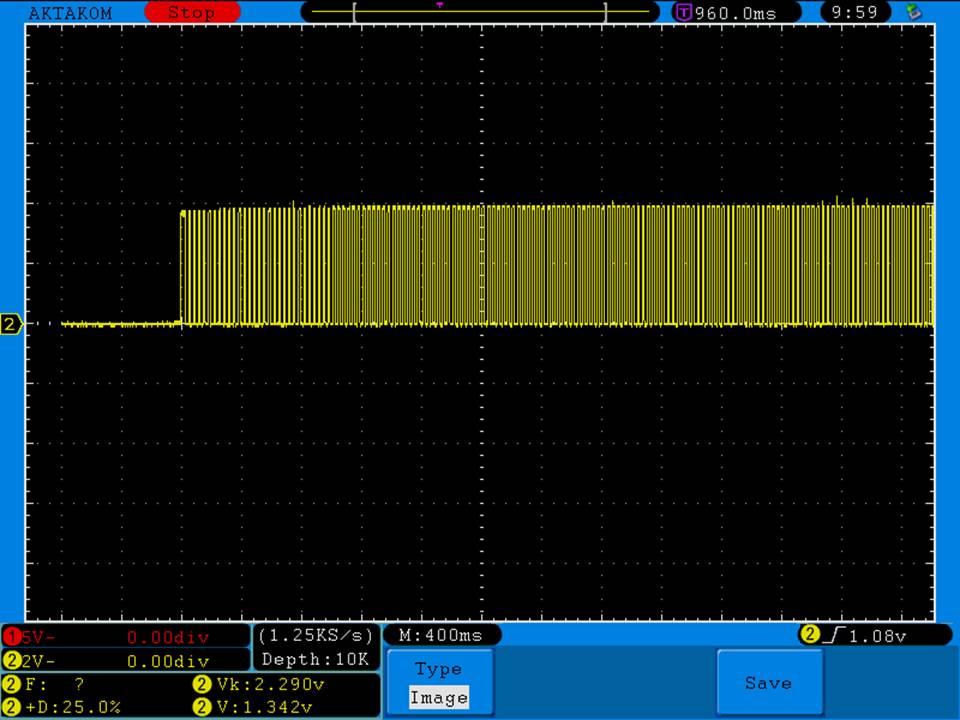Click the 9:59 clock display
The width and height of the screenshot is (960, 720).
click(855, 13)
